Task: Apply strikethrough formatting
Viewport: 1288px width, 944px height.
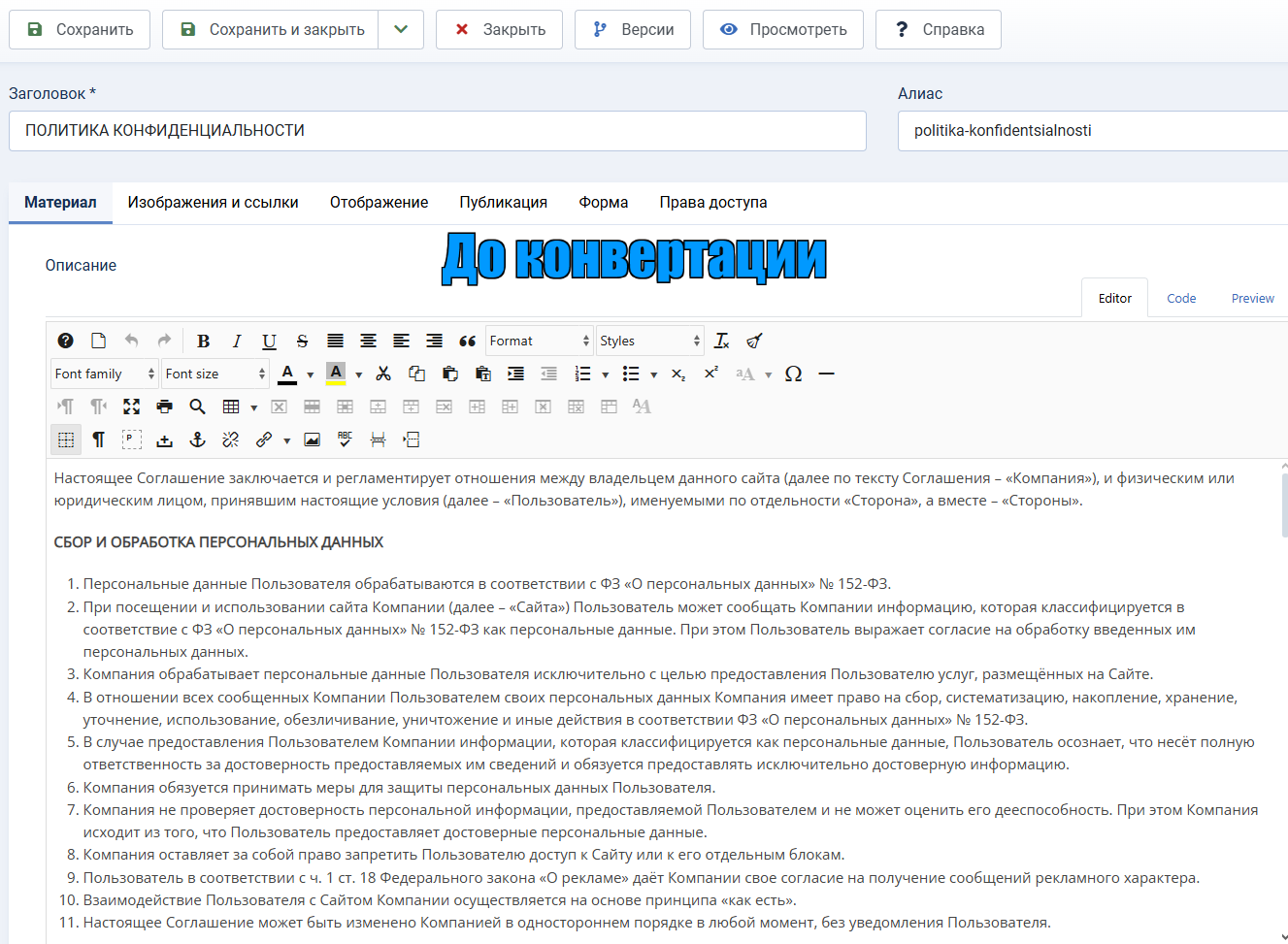Action: tap(303, 341)
